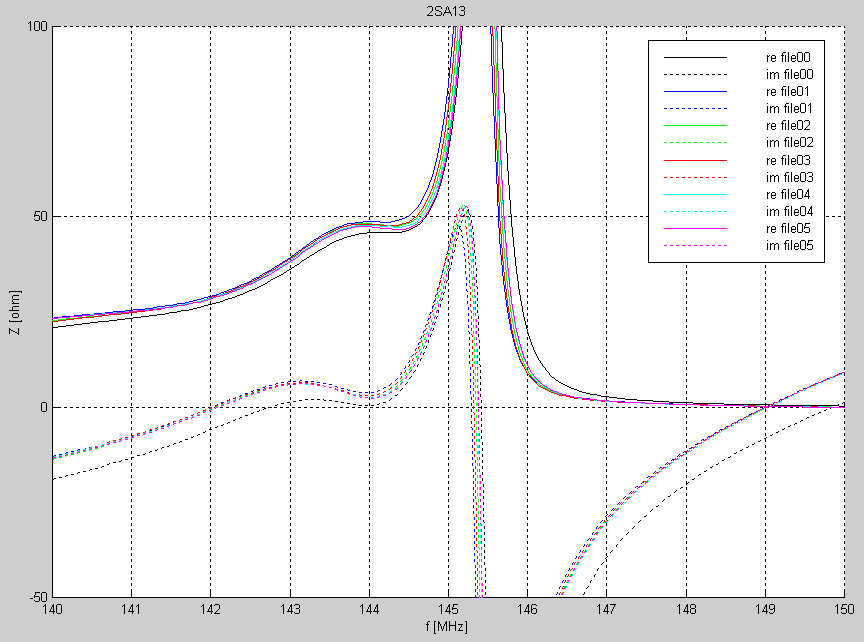Select legend entry re file05
The width and height of the screenshot is (864, 642).
788,229
